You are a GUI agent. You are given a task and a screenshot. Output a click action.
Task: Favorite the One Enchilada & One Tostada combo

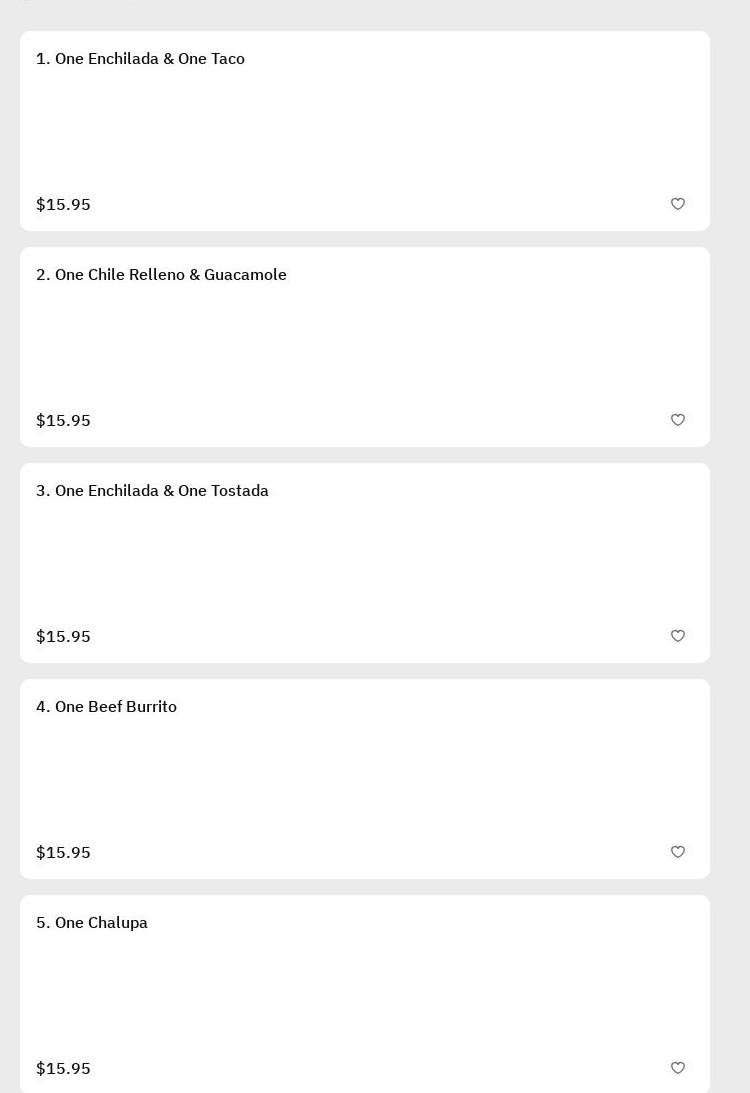tap(677, 636)
